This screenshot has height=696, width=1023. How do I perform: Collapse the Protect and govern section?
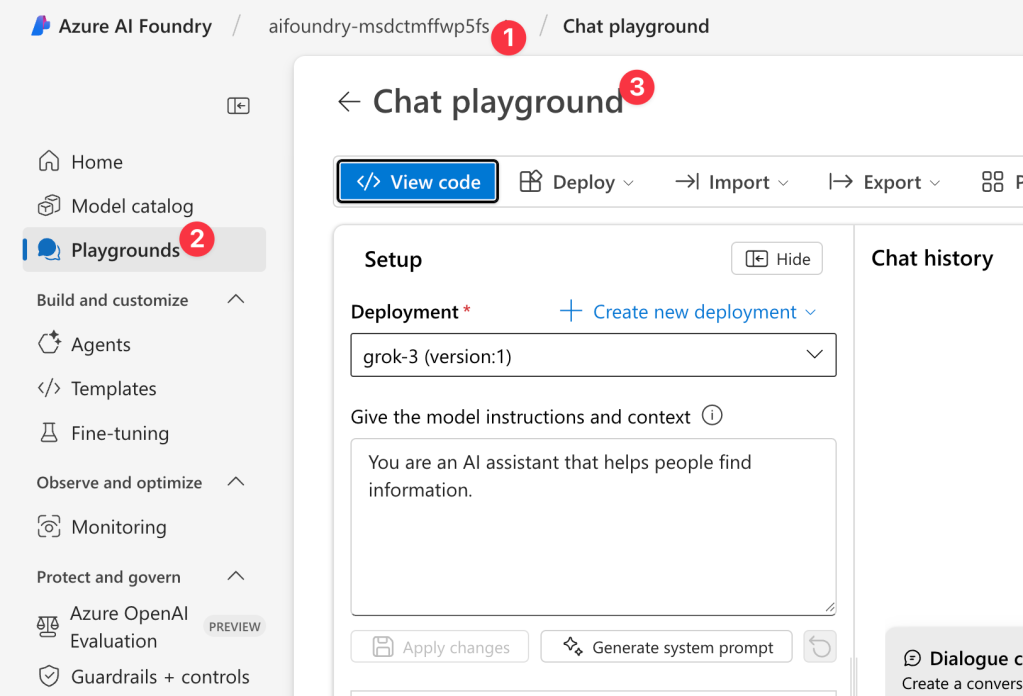pyautogui.click(x=236, y=576)
